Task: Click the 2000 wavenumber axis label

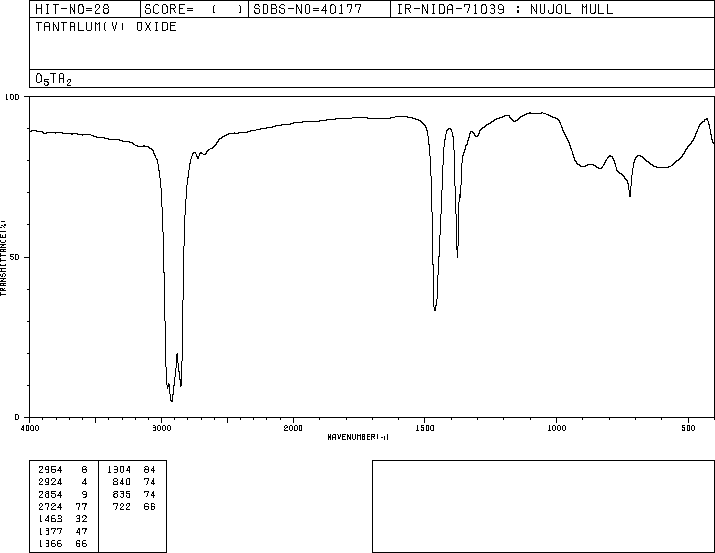Action: coord(293,428)
